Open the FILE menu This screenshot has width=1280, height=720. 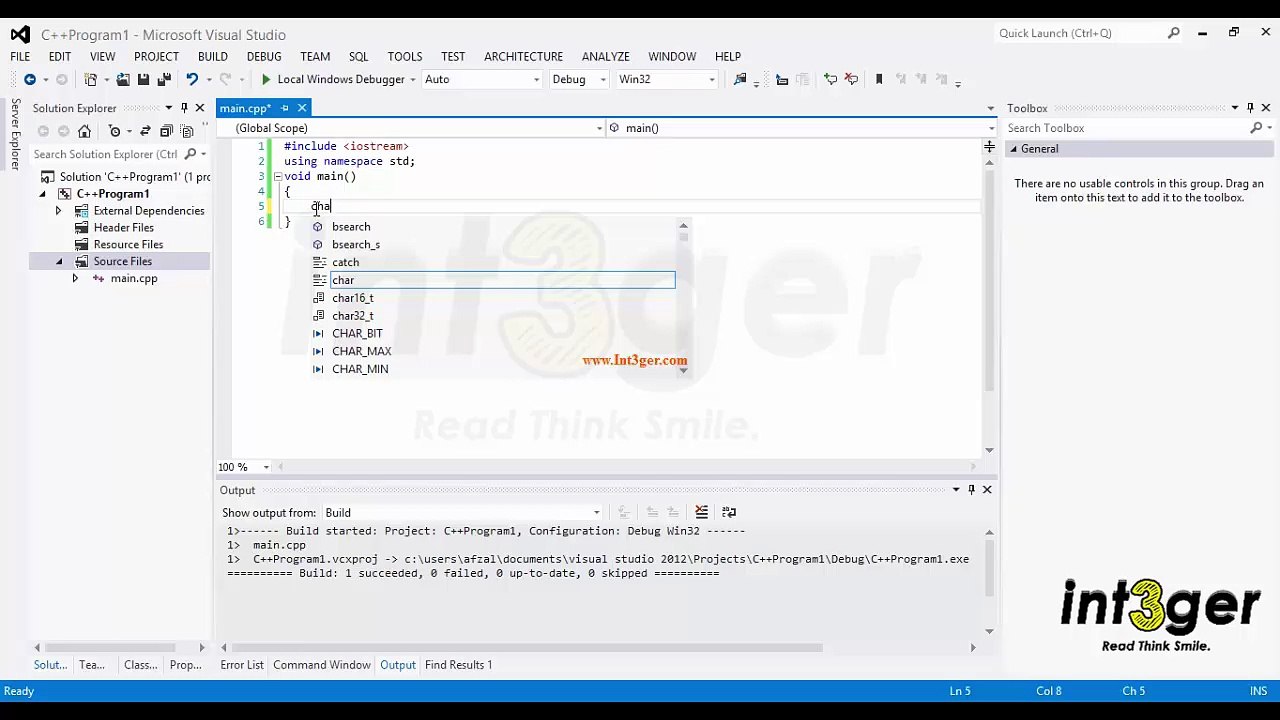click(20, 57)
